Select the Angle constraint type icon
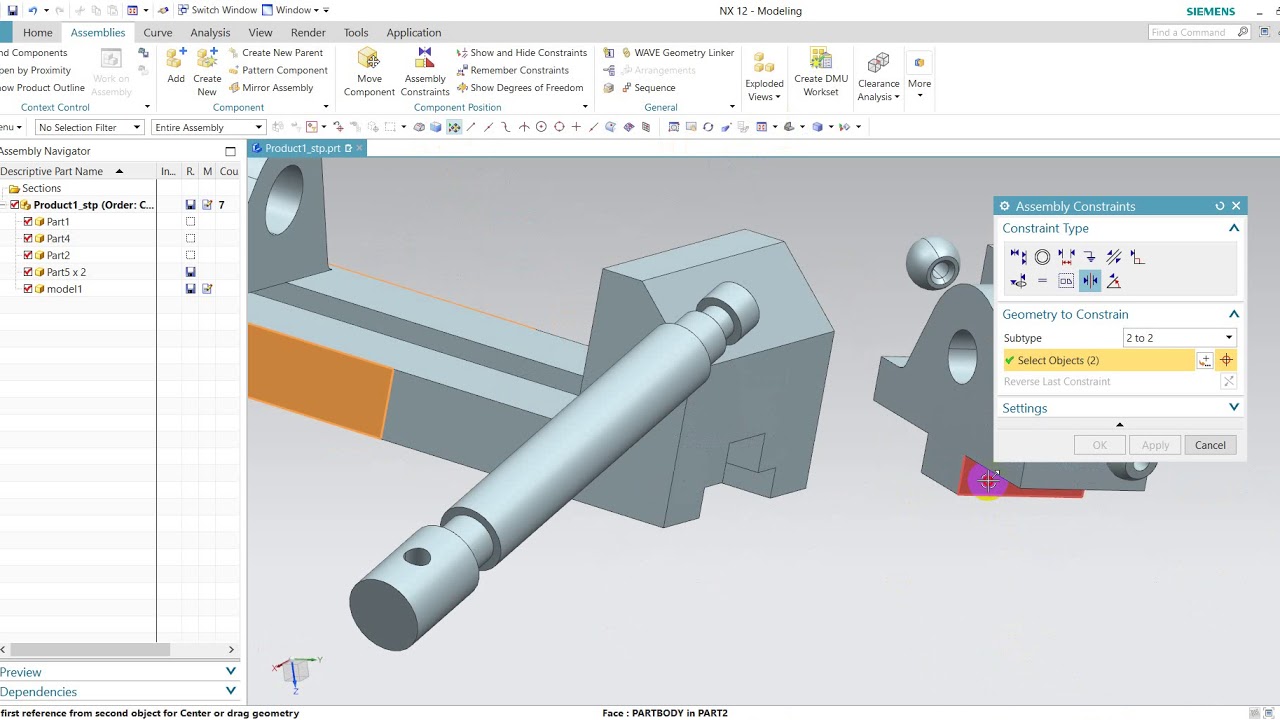This screenshot has height=720, width=1280. coord(1114,281)
